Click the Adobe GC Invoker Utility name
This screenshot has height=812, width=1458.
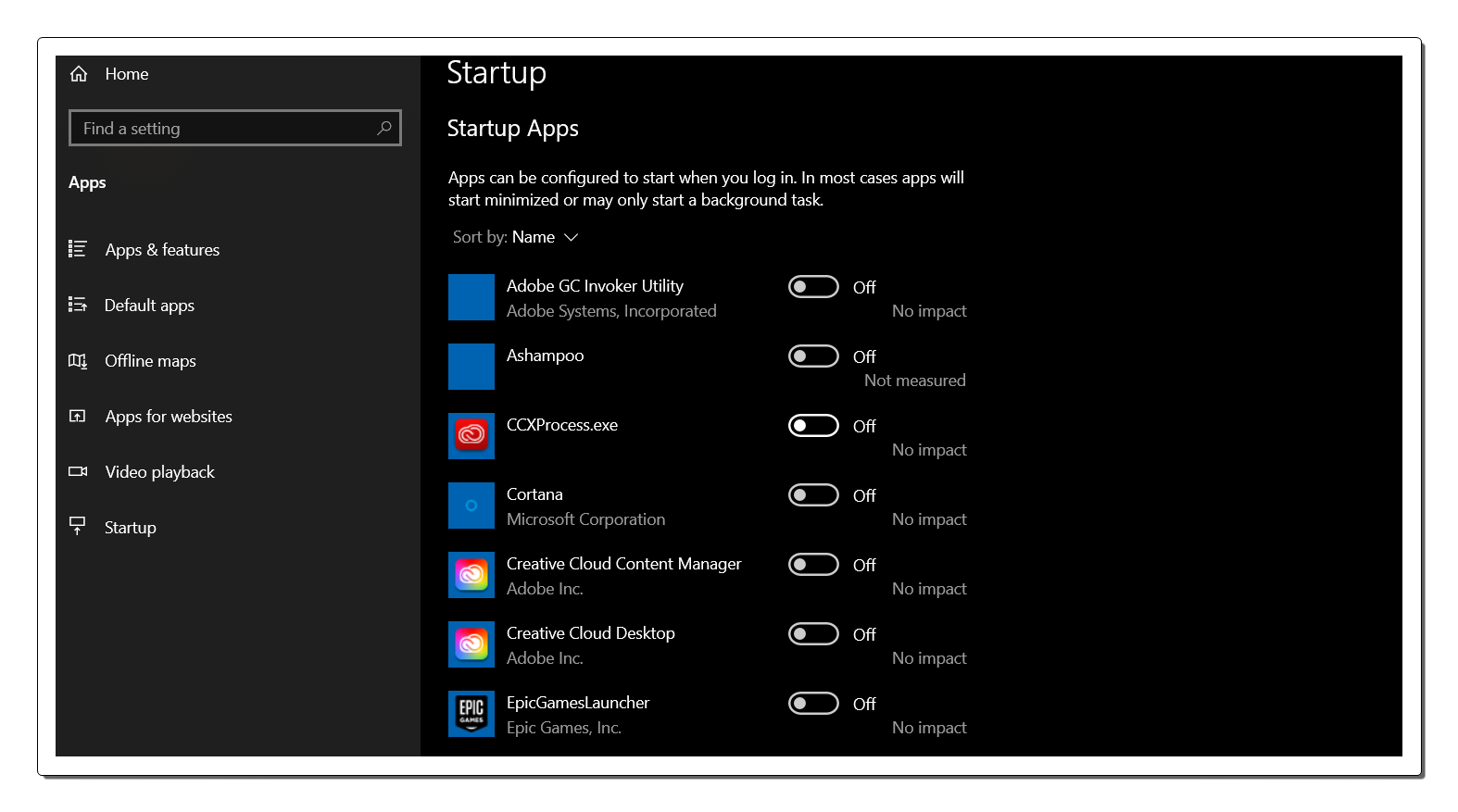pyautogui.click(x=595, y=286)
